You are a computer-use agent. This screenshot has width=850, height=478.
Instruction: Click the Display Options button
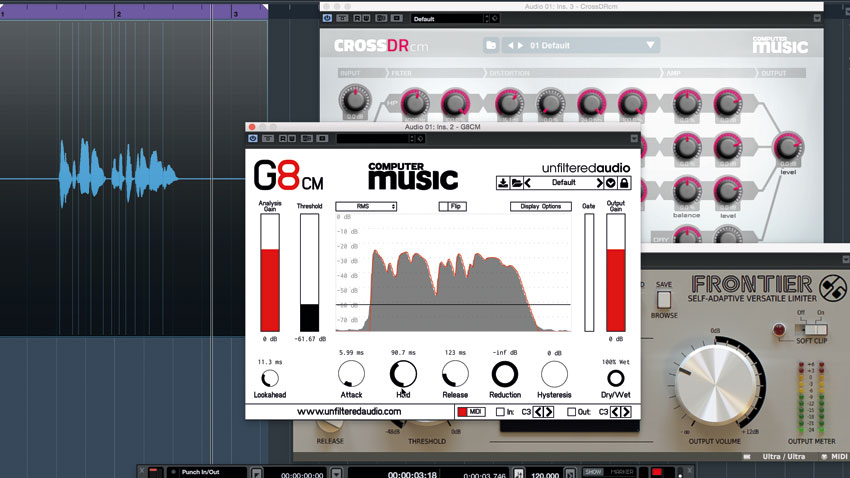(x=540, y=206)
